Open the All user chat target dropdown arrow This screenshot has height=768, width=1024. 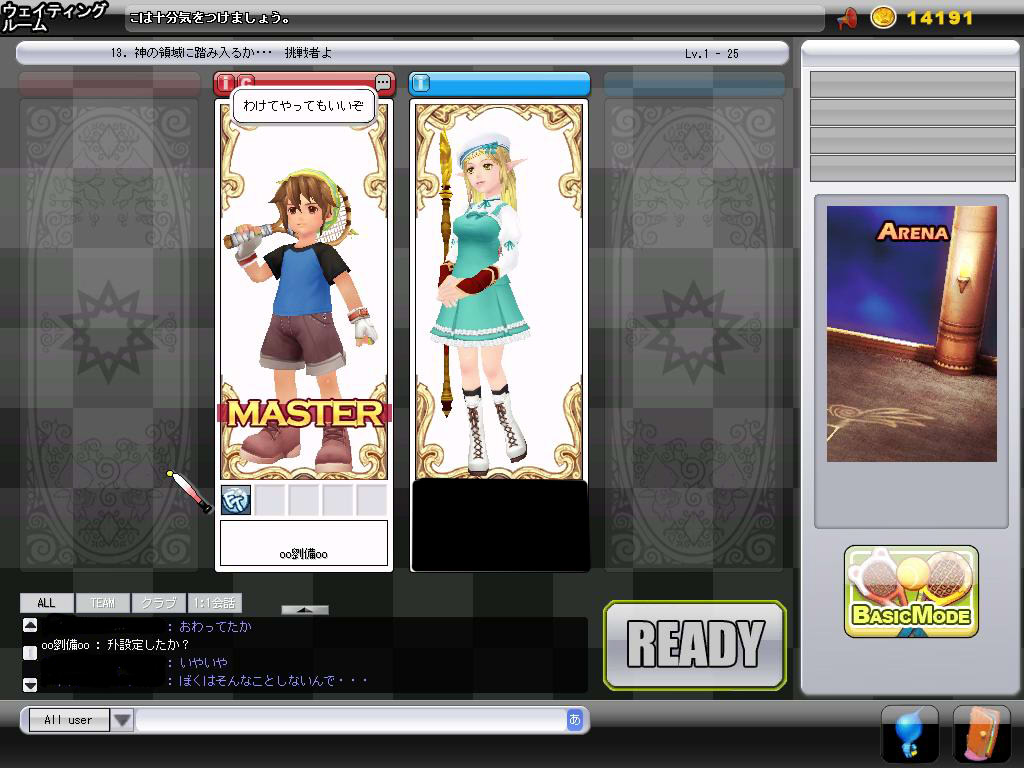(122, 720)
